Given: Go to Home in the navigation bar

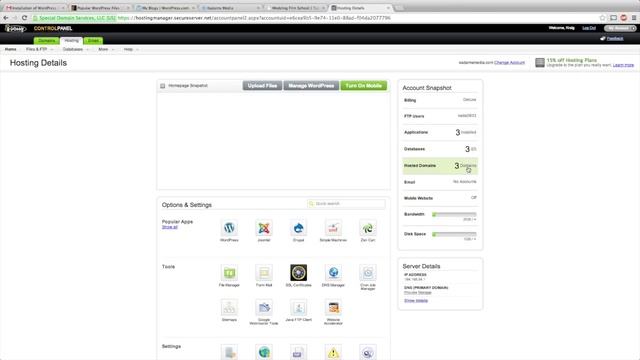Looking at the screenshot, I should [x=11, y=49].
